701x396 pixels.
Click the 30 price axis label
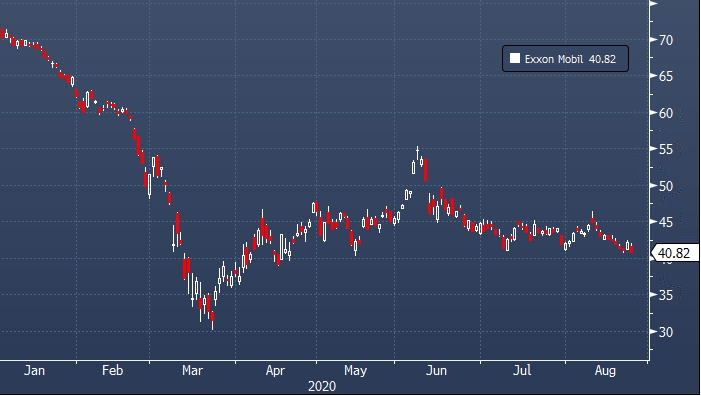(x=666, y=332)
